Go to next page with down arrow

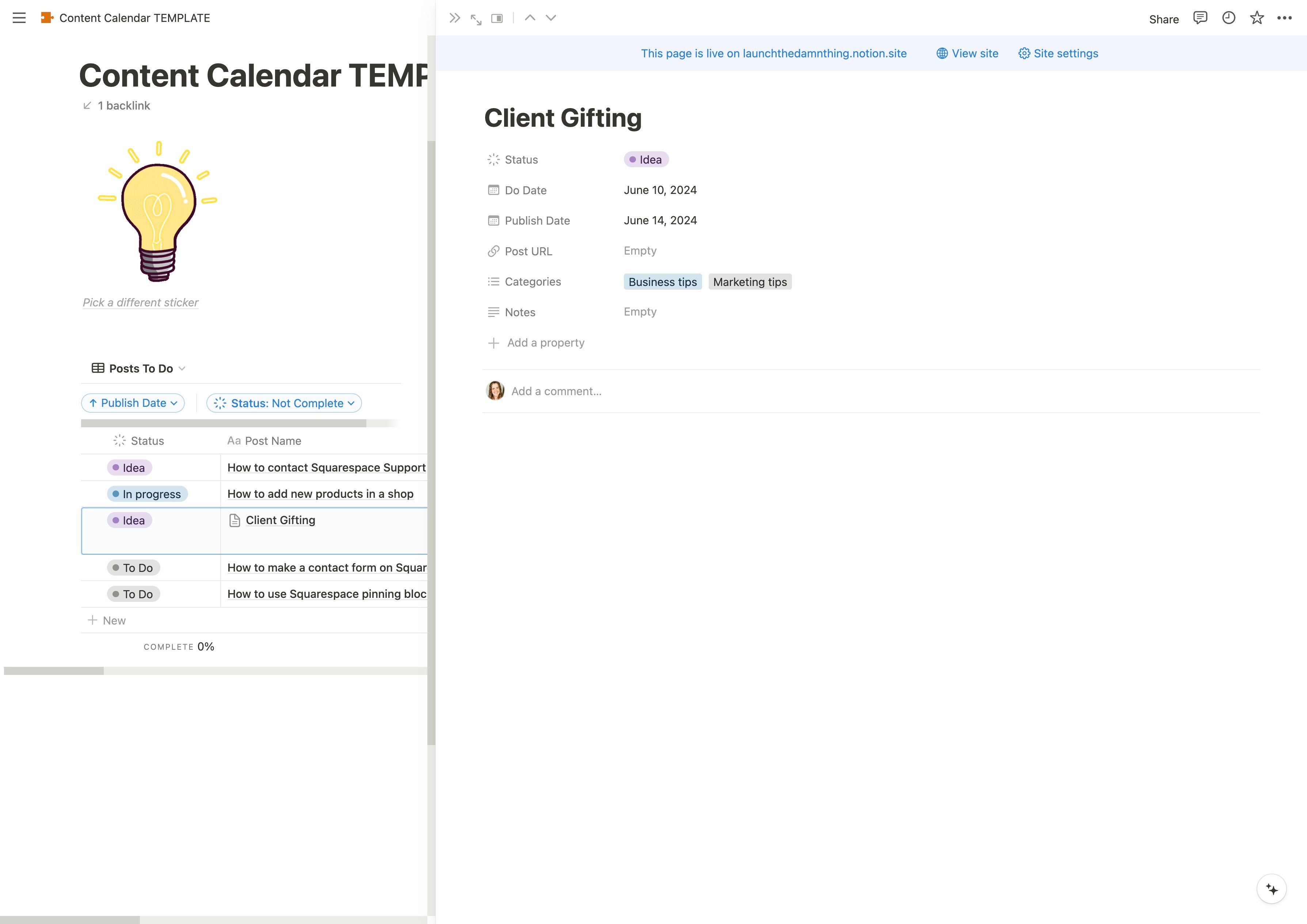tap(551, 18)
